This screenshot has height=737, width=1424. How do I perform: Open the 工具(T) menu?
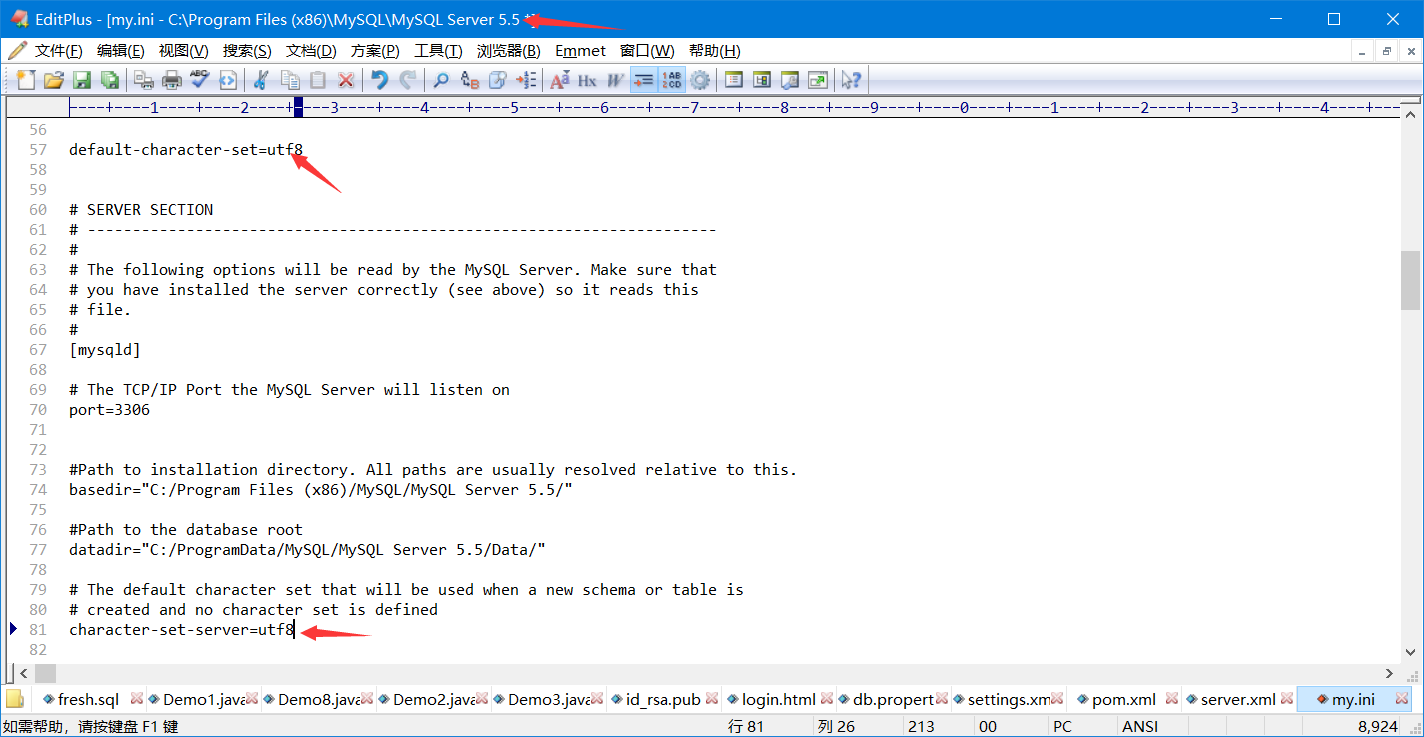[x=438, y=51]
